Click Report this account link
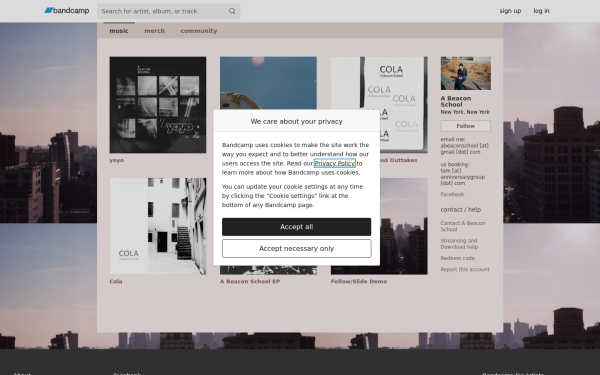The image size is (600, 375). [465, 269]
